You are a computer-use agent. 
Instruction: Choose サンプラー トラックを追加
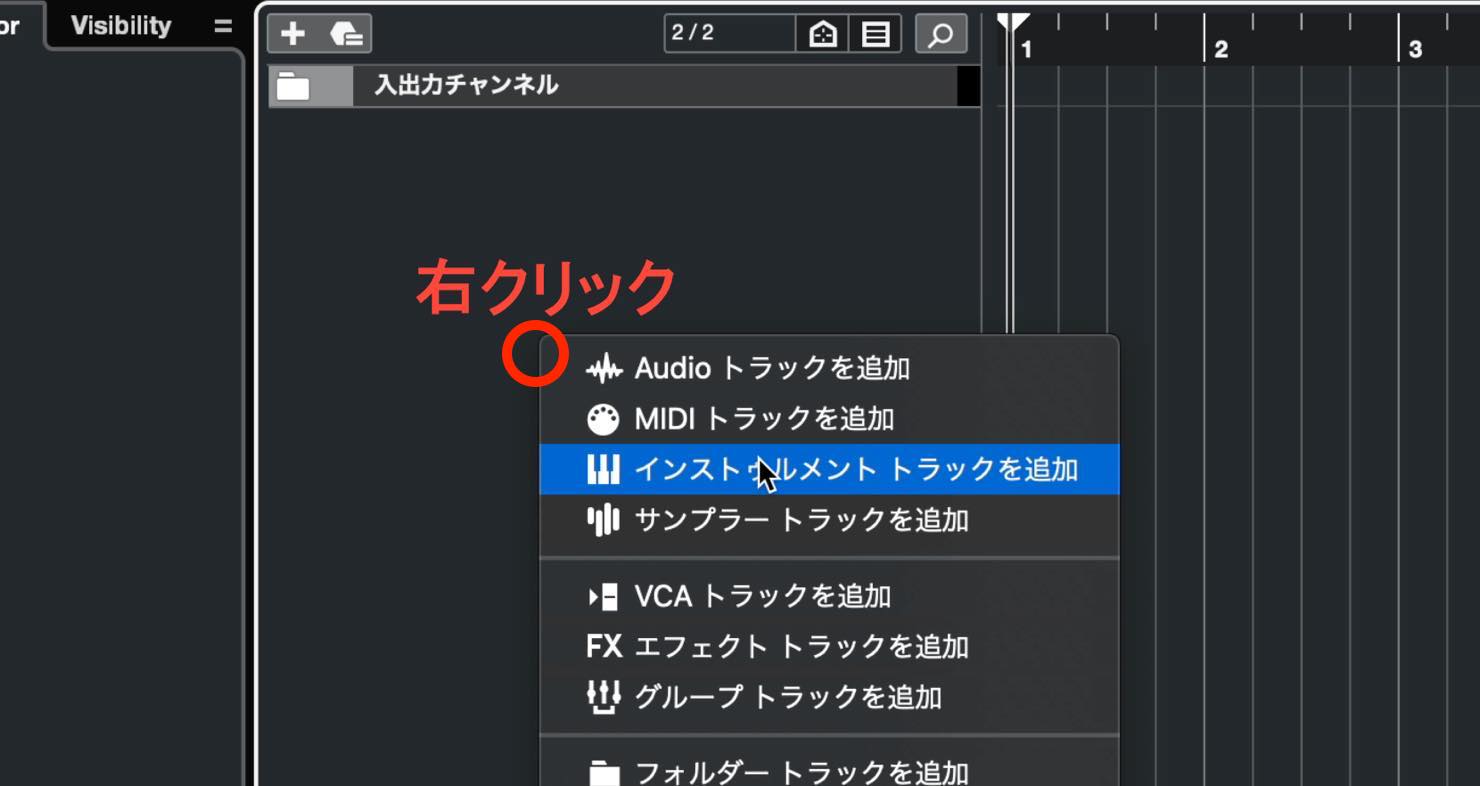pyautogui.click(x=829, y=520)
